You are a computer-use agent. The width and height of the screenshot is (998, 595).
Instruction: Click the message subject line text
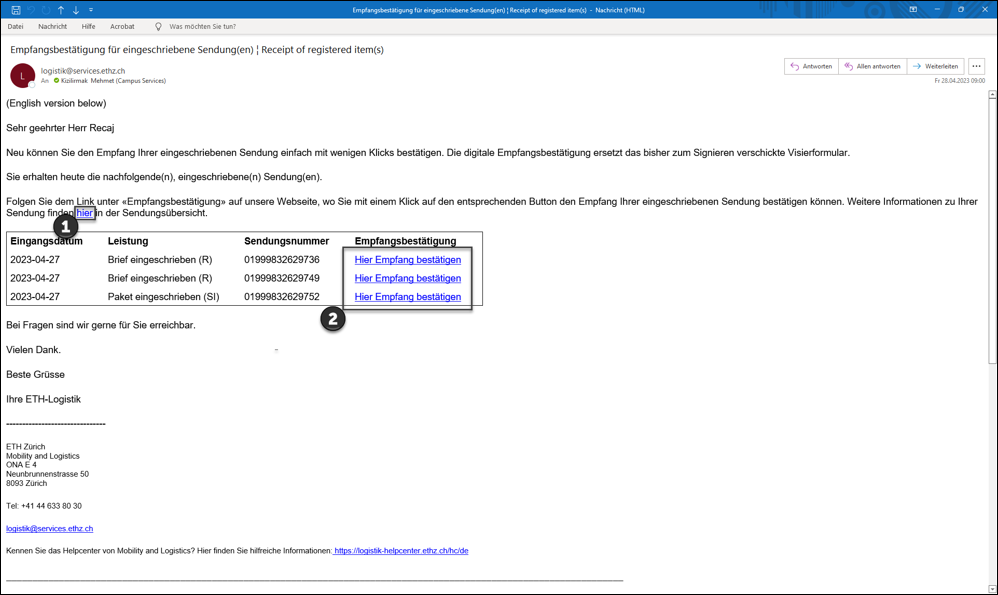pyautogui.click(x=197, y=50)
